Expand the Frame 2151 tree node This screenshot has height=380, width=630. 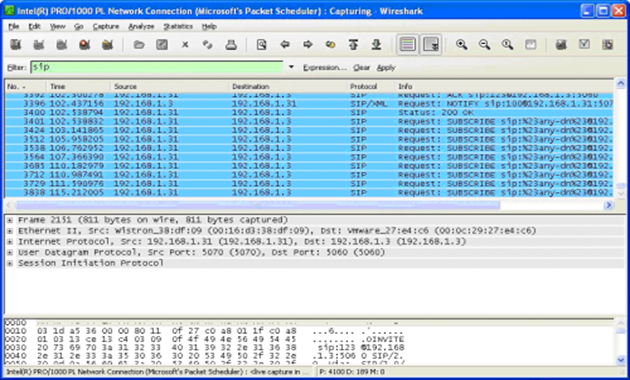click(10, 220)
